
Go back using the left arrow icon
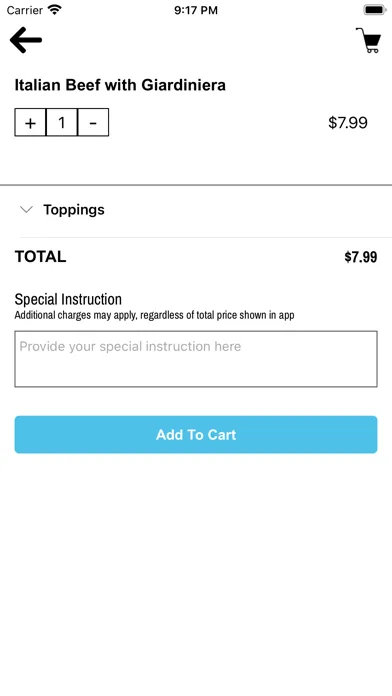tap(26, 40)
